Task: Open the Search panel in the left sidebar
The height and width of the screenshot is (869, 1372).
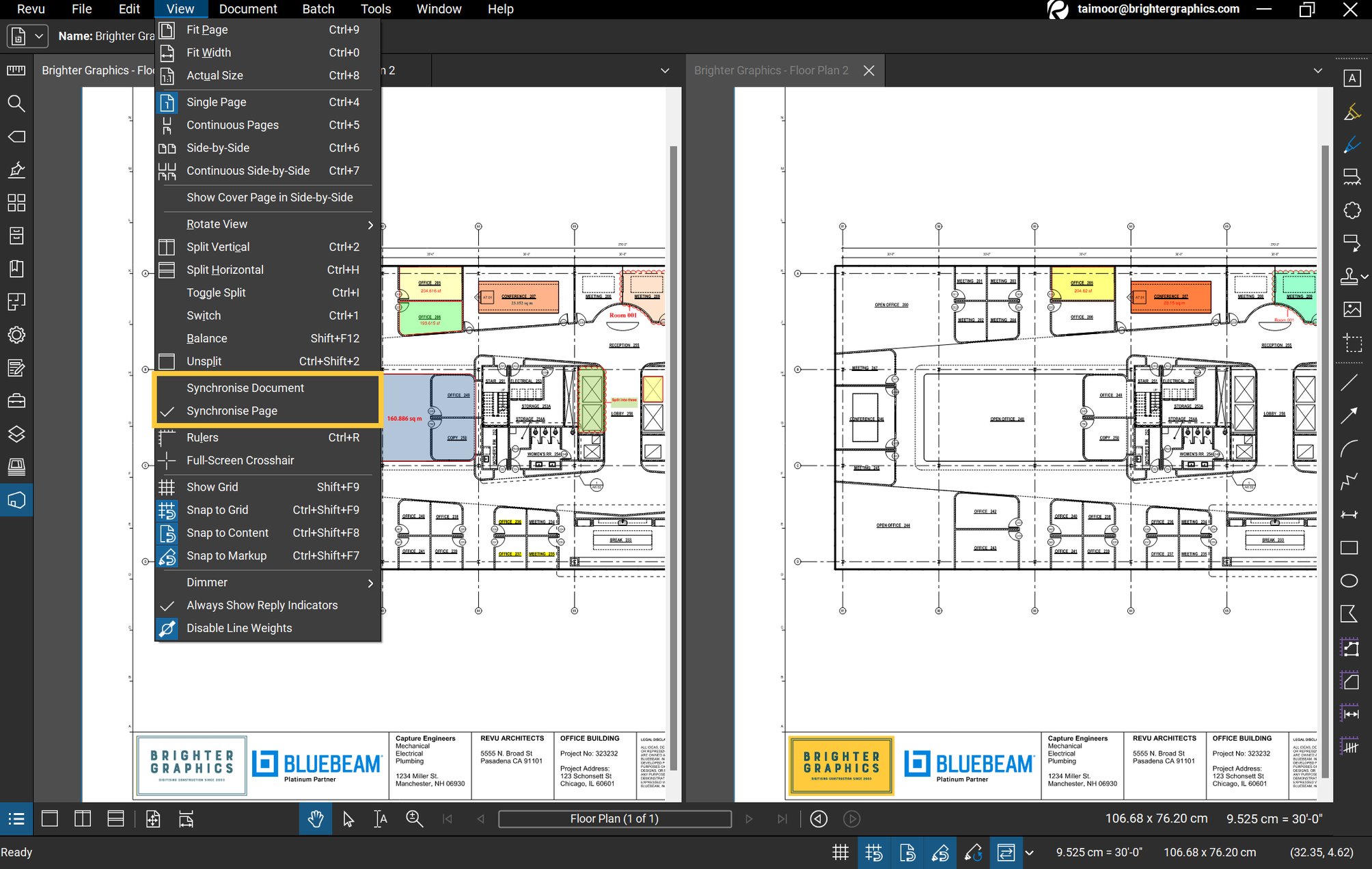Action: coord(17,105)
